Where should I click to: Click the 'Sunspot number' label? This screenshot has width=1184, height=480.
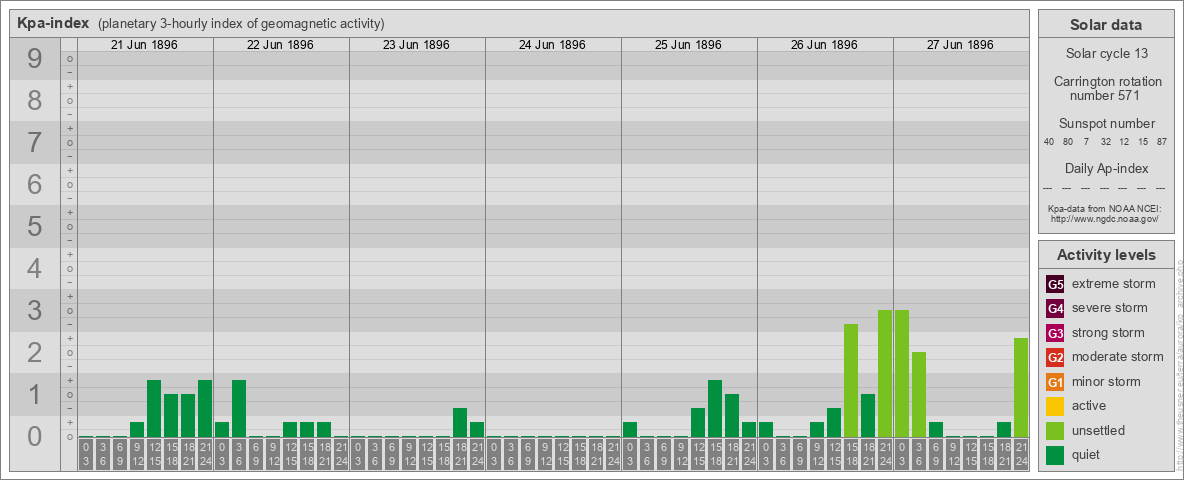click(1106, 124)
